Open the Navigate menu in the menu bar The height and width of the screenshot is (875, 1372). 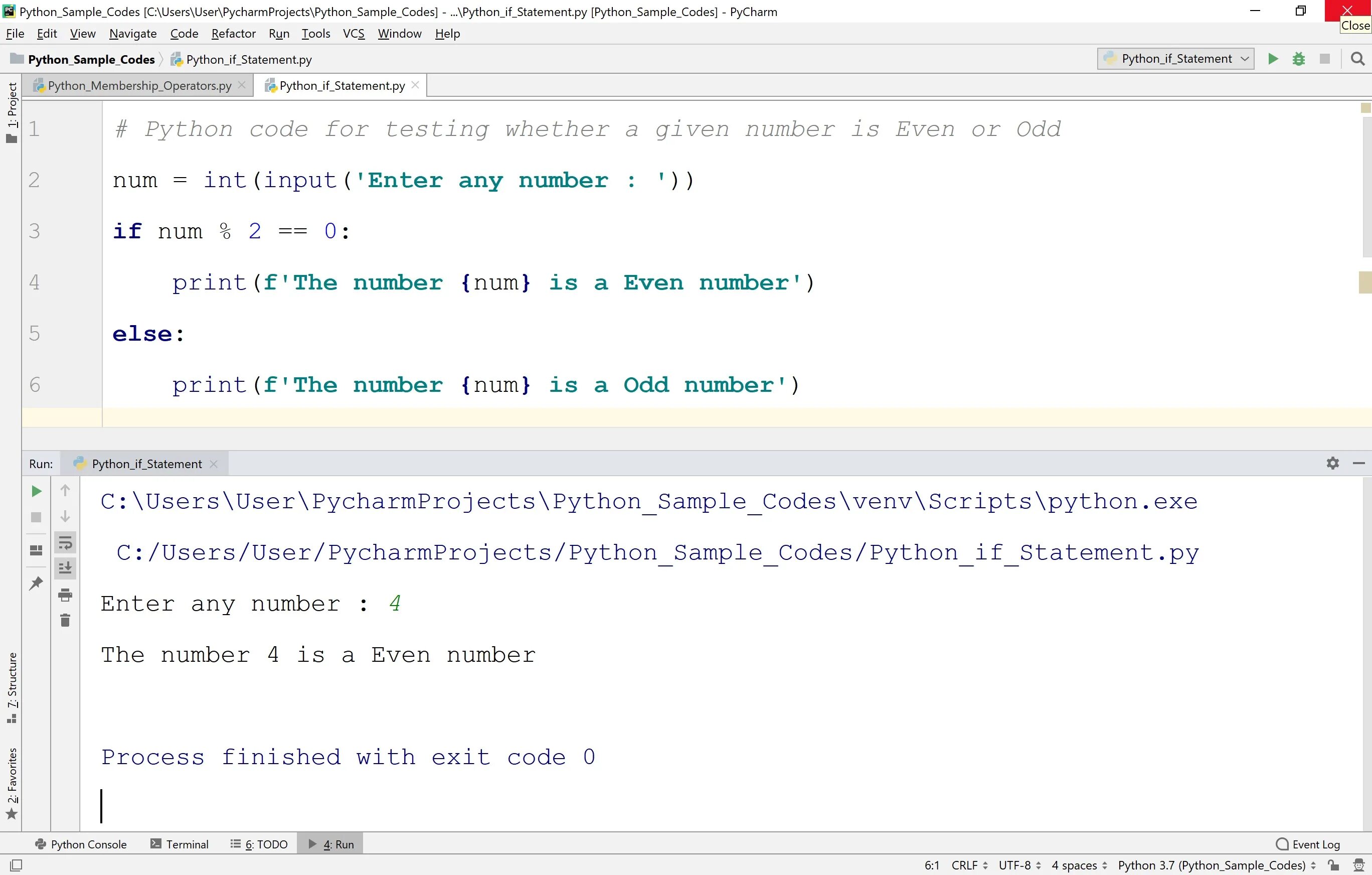[x=133, y=33]
